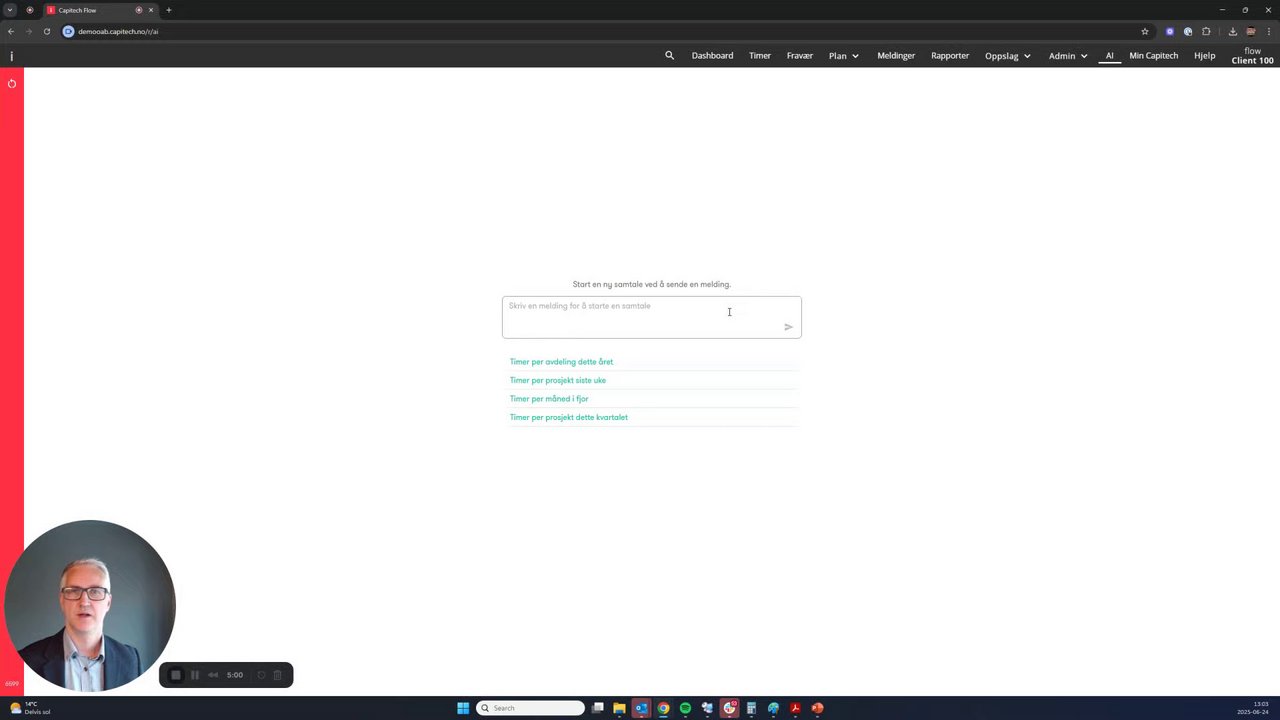Expand the Plan dropdown menu
This screenshot has width=1280, height=720.
pos(844,56)
